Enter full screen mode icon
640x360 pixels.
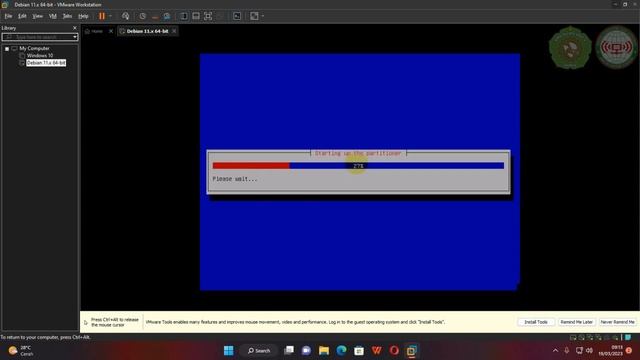208,16
